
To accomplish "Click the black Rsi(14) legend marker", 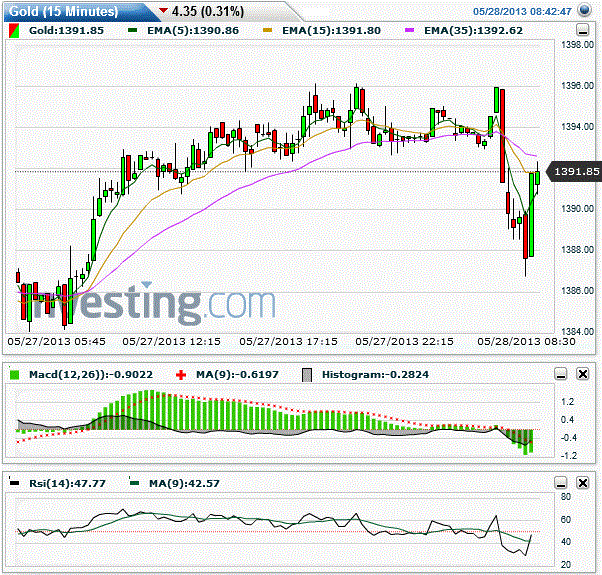I will pos(14,482).
